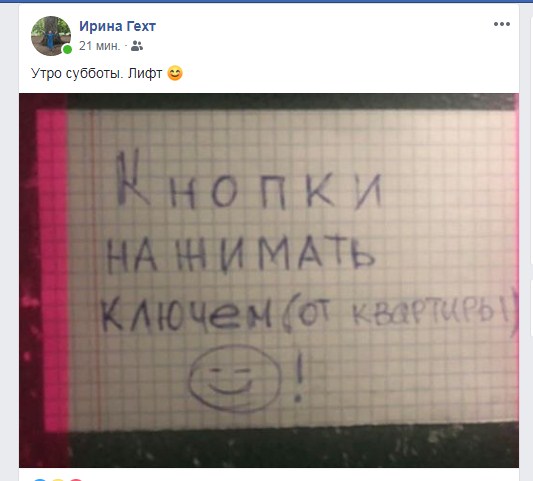This screenshot has height=481, width=533.
Task: Click the blue Facebook header bar at the top
Action: (266, 1)
